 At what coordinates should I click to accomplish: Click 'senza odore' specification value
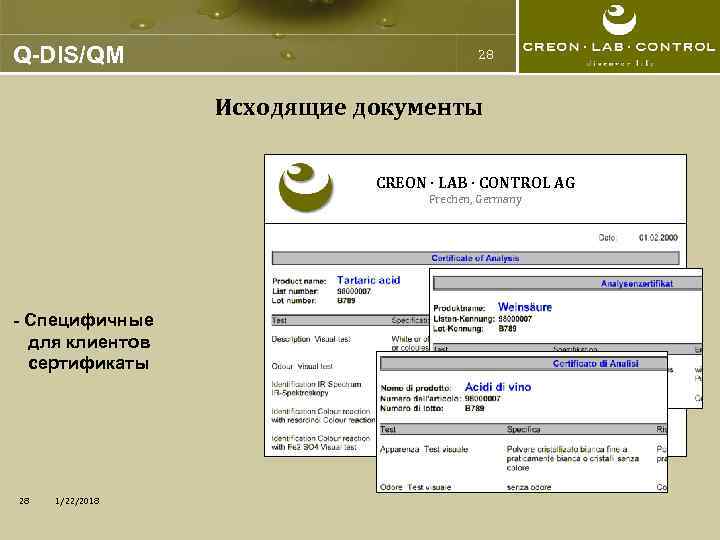(529, 487)
